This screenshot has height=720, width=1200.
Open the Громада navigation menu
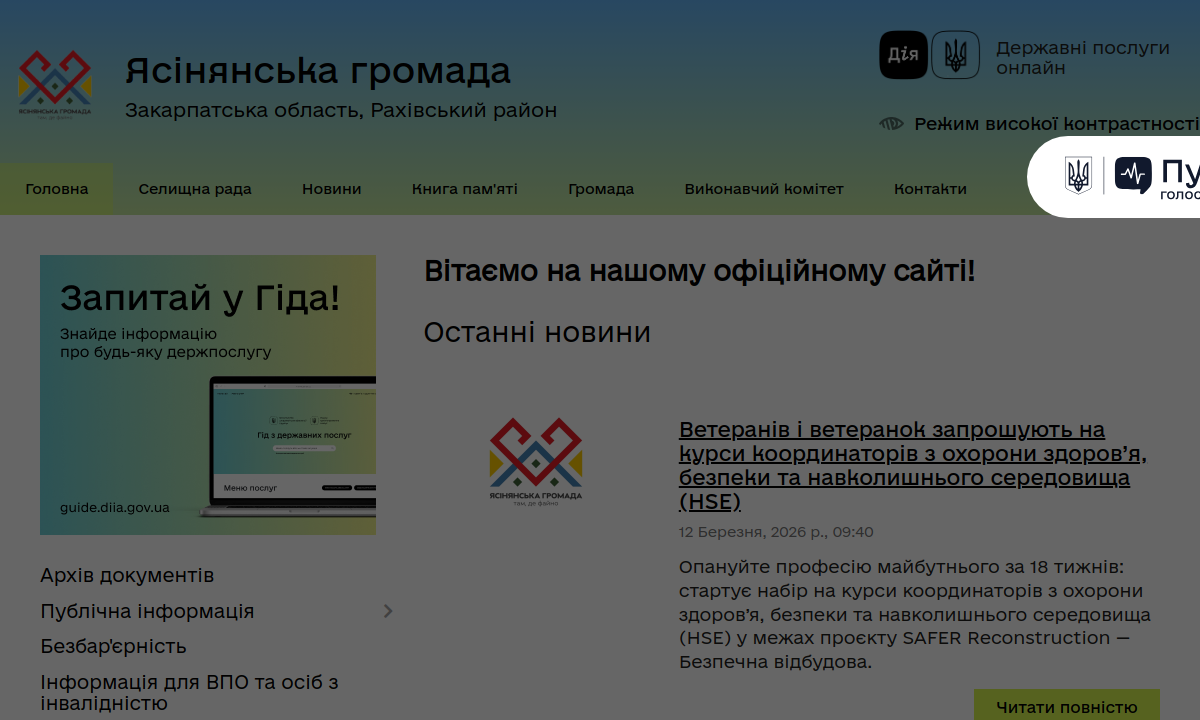pyautogui.click(x=601, y=189)
